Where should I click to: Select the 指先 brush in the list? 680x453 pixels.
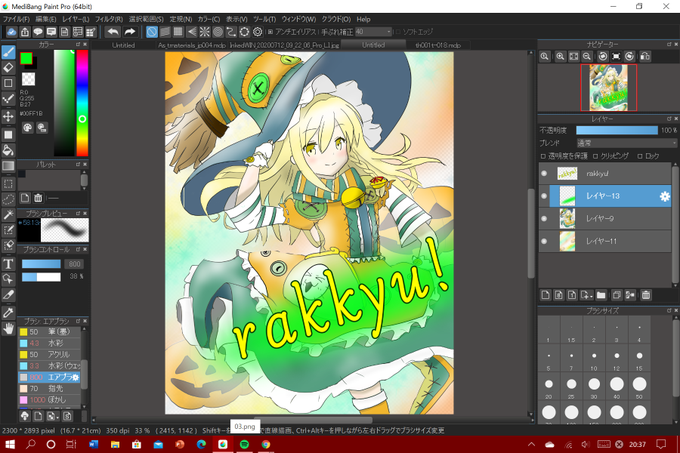tap(49, 388)
